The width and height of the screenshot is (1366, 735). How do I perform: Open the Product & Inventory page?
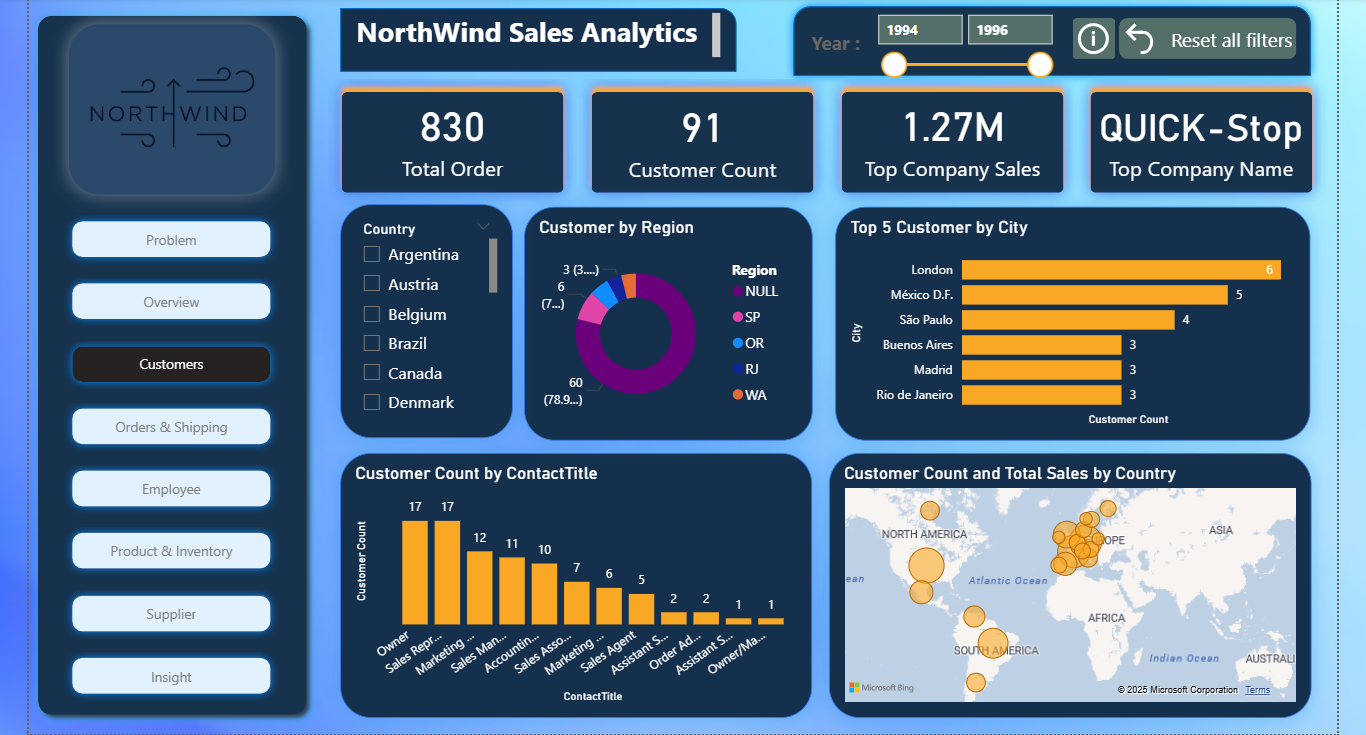pos(171,551)
